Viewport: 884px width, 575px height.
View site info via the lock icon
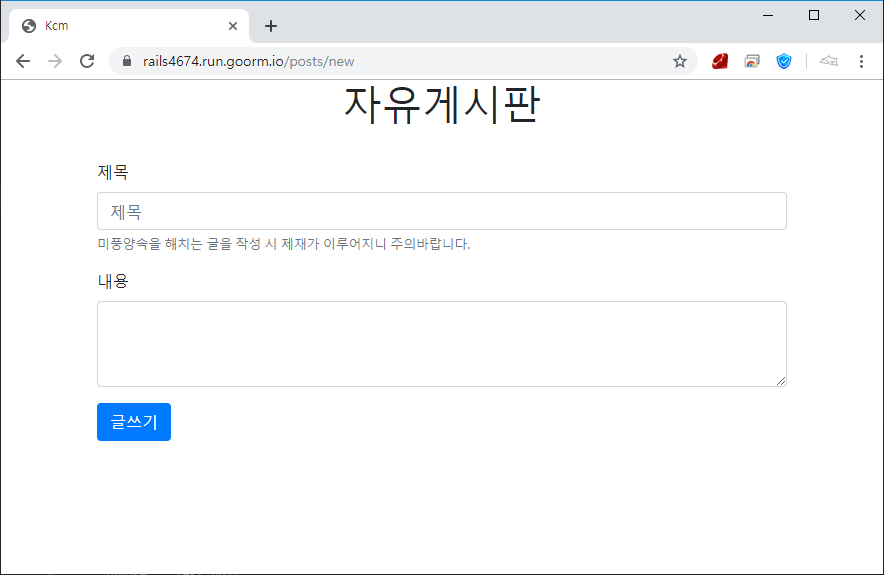point(127,61)
